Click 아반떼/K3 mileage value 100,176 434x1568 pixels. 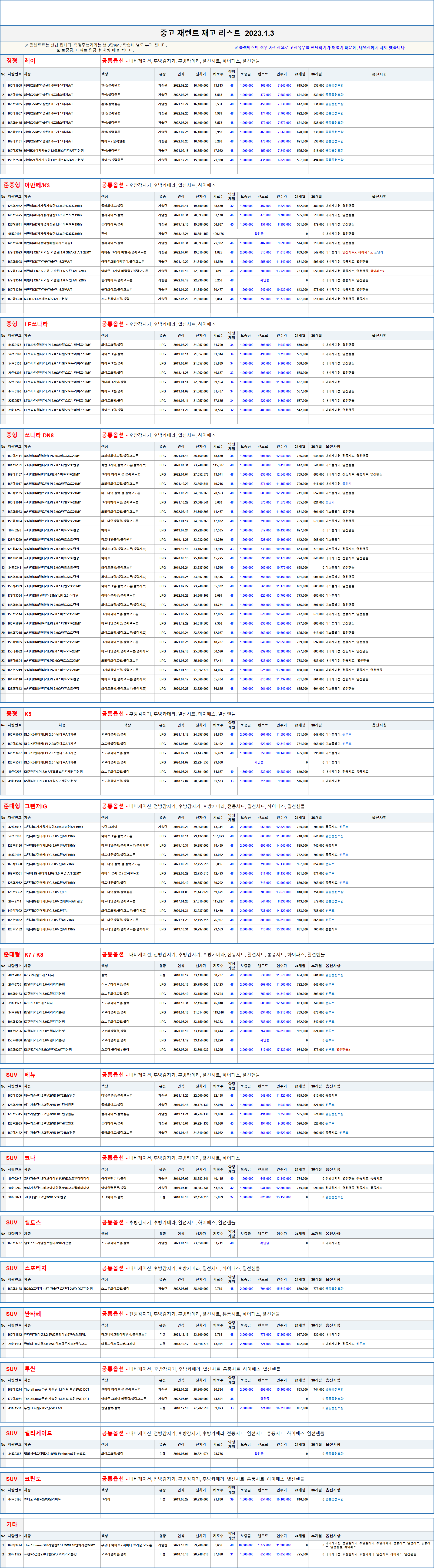point(218,234)
